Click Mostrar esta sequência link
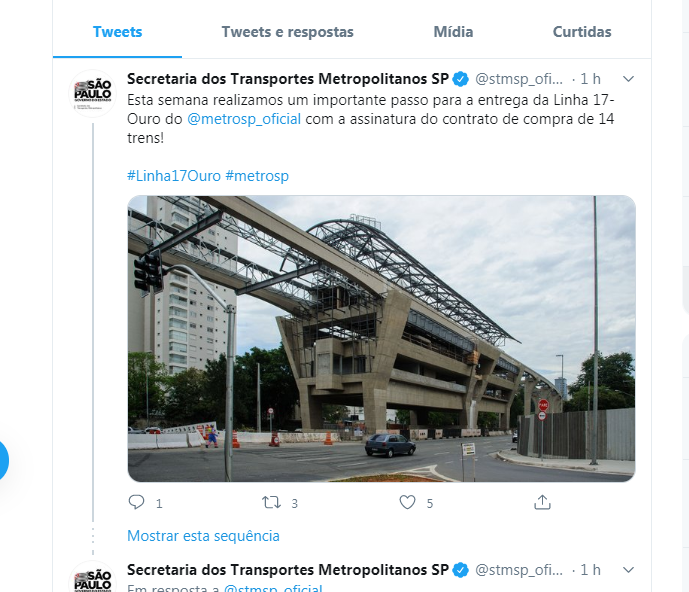 pyautogui.click(x=203, y=536)
